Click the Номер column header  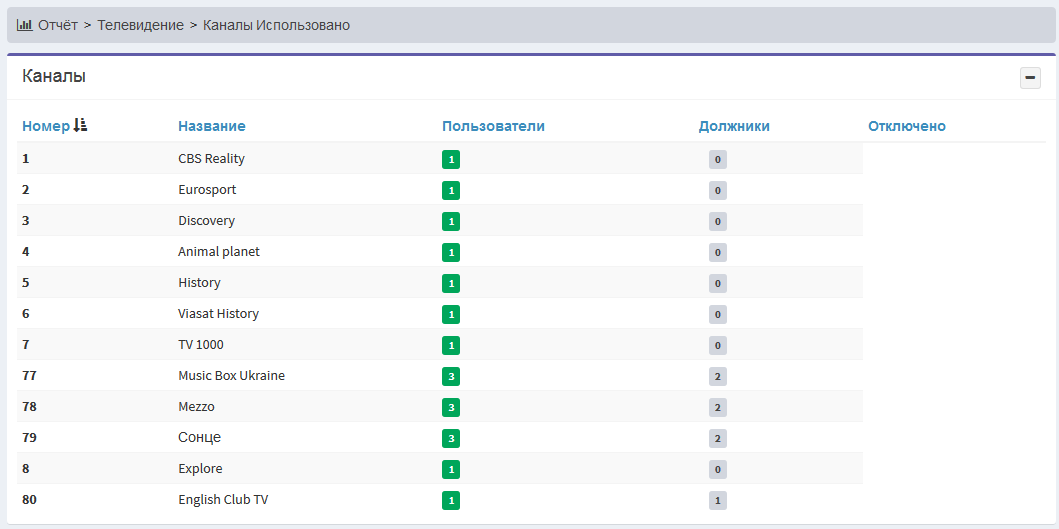pos(46,126)
